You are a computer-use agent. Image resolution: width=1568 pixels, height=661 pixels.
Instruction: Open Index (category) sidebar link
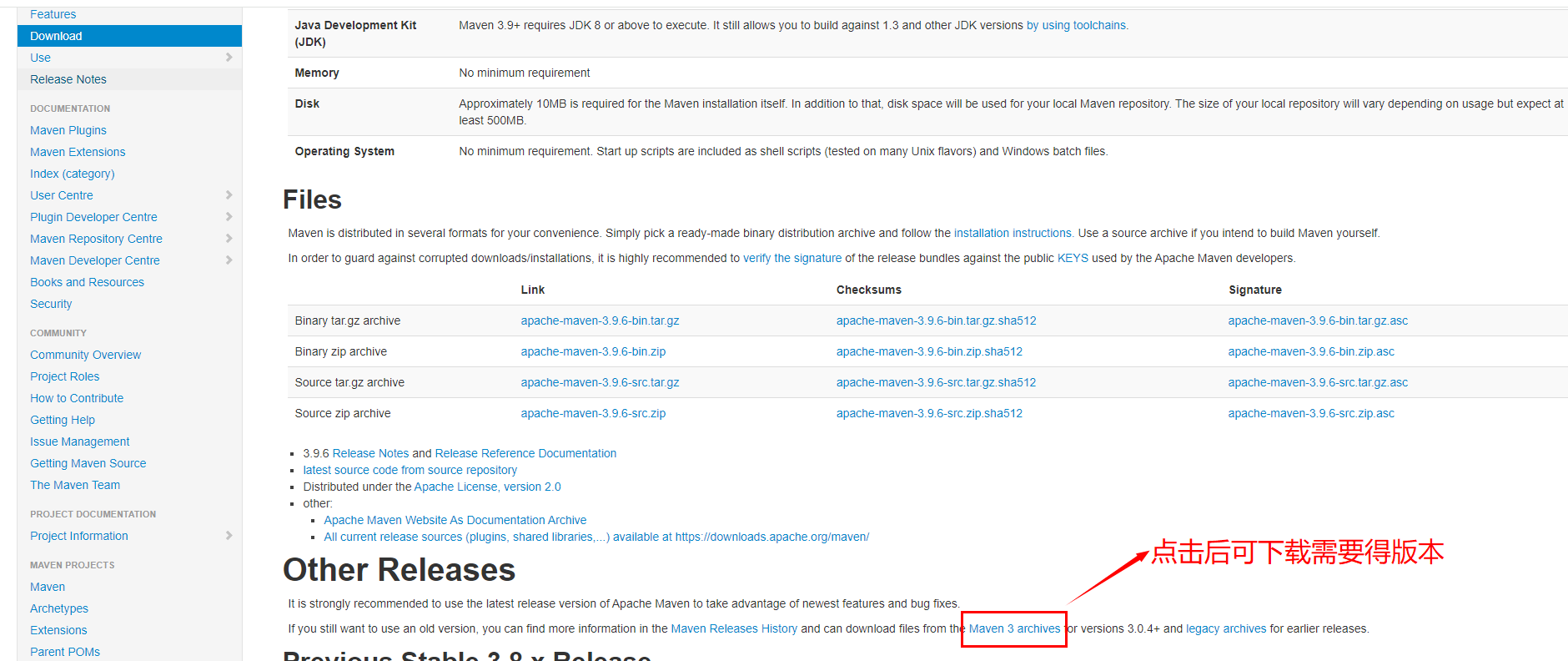pos(73,174)
